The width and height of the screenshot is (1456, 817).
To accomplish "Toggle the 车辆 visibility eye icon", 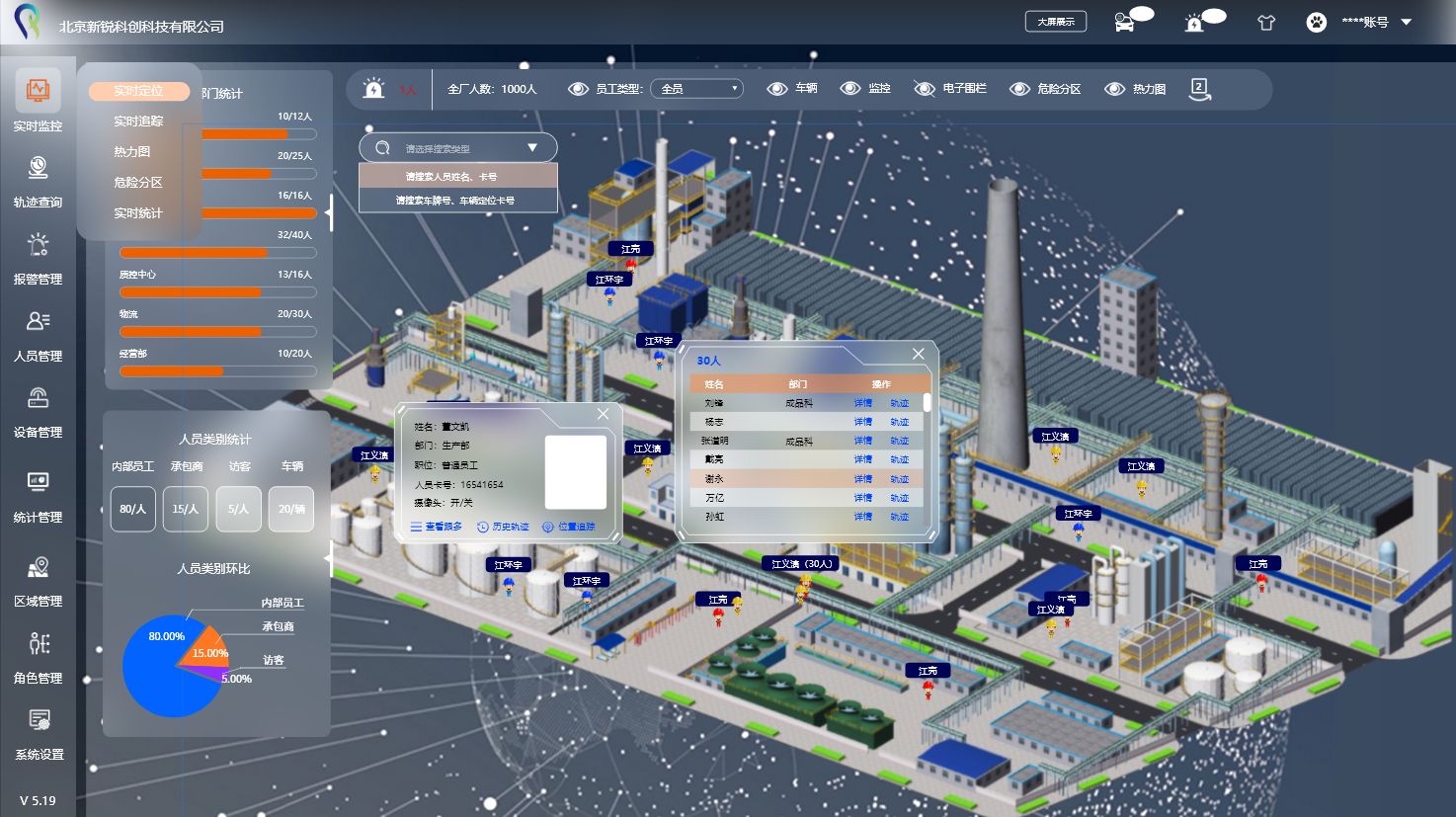I will [777, 89].
